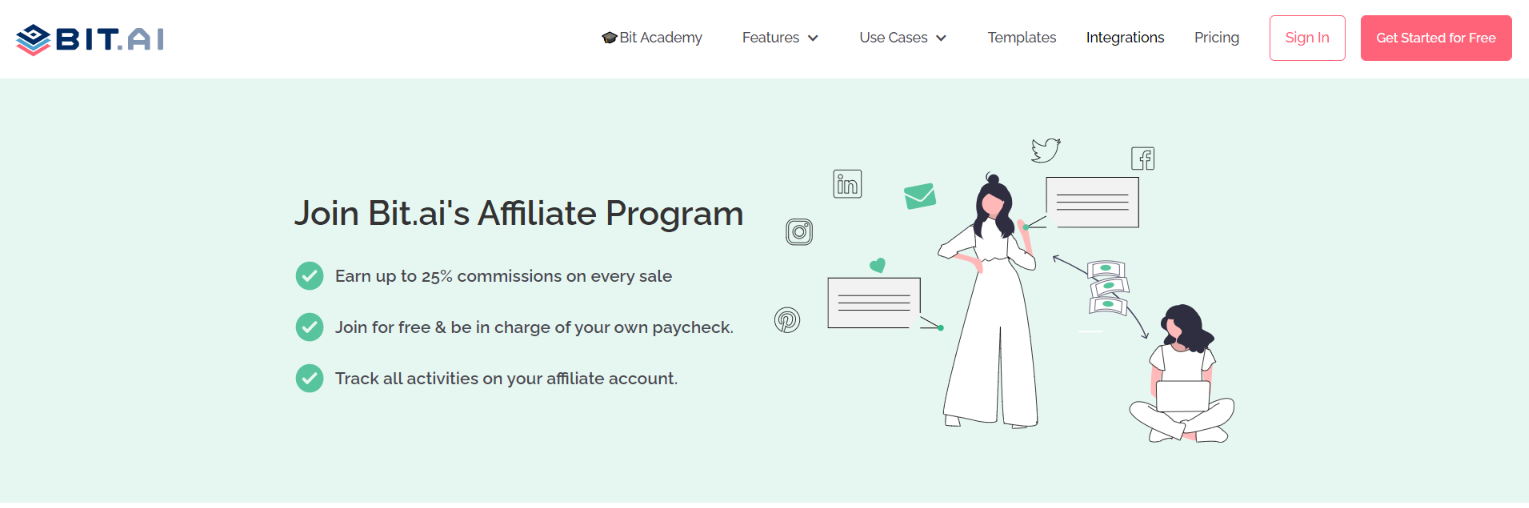Click the stacked money bills icon
The width and height of the screenshot is (1529, 508).
pos(1107,288)
